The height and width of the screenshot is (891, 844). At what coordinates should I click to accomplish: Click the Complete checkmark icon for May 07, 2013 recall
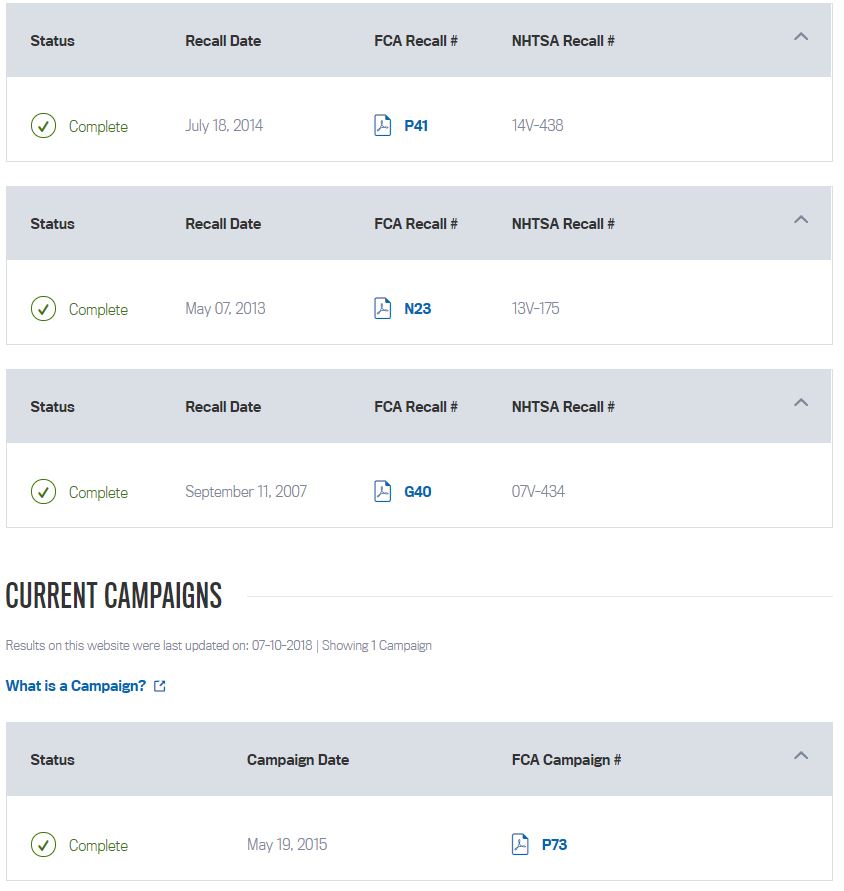(x=43, y=309)
